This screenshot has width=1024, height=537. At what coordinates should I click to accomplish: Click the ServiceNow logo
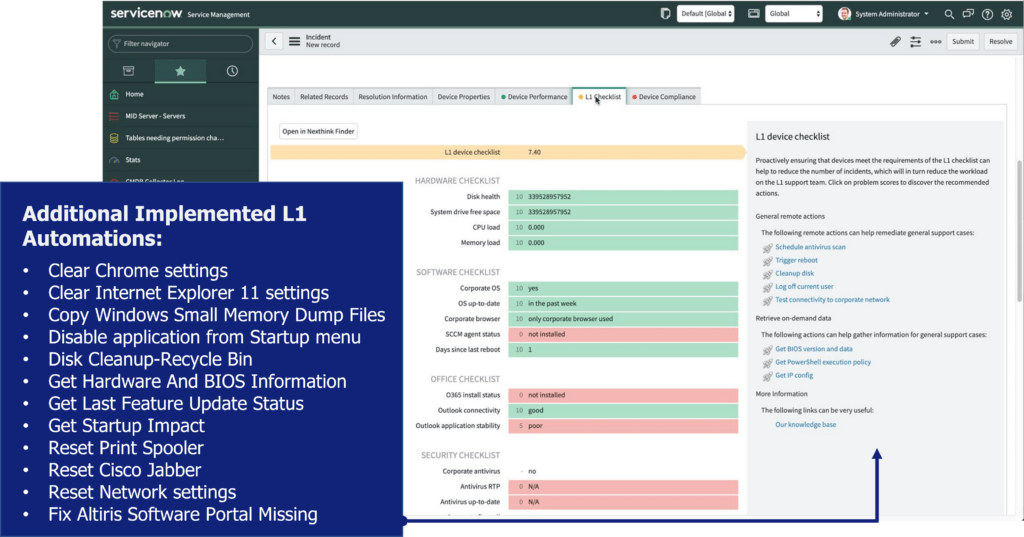tap(146, 13)
